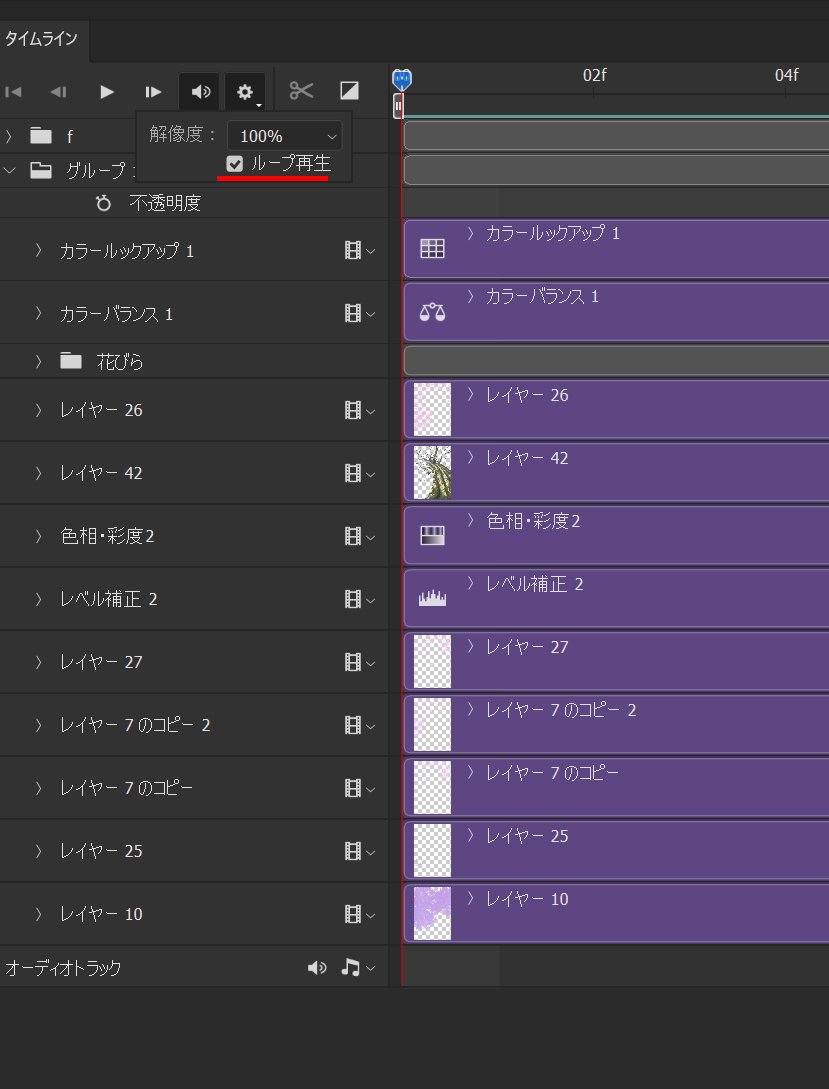Image resolution: width=829 pixels, height=1089 pixels.
Task: Mute the オーディオトラック speaker icon
Action: [317, 967]
